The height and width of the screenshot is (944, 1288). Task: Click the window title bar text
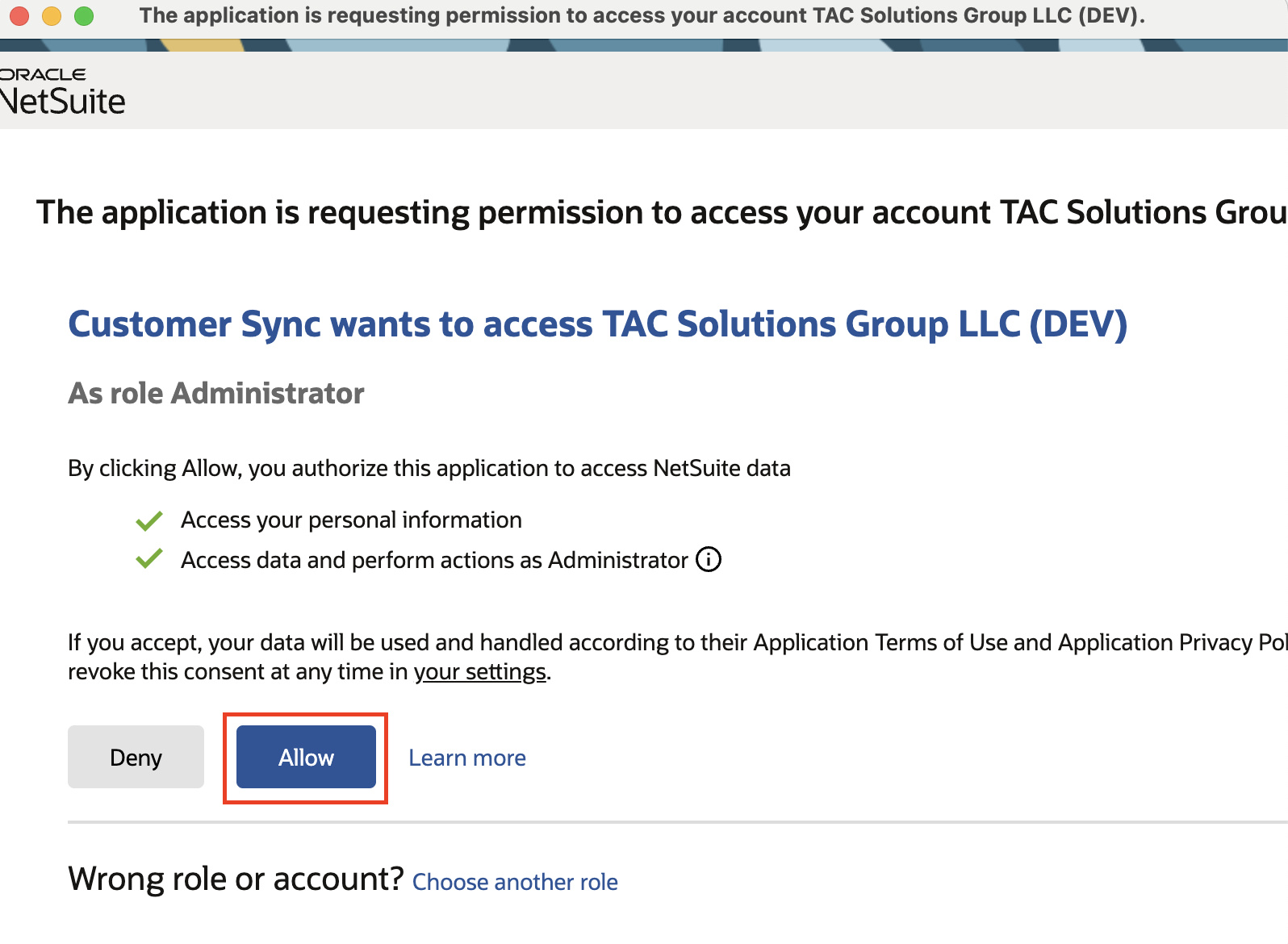pos(642,16)
